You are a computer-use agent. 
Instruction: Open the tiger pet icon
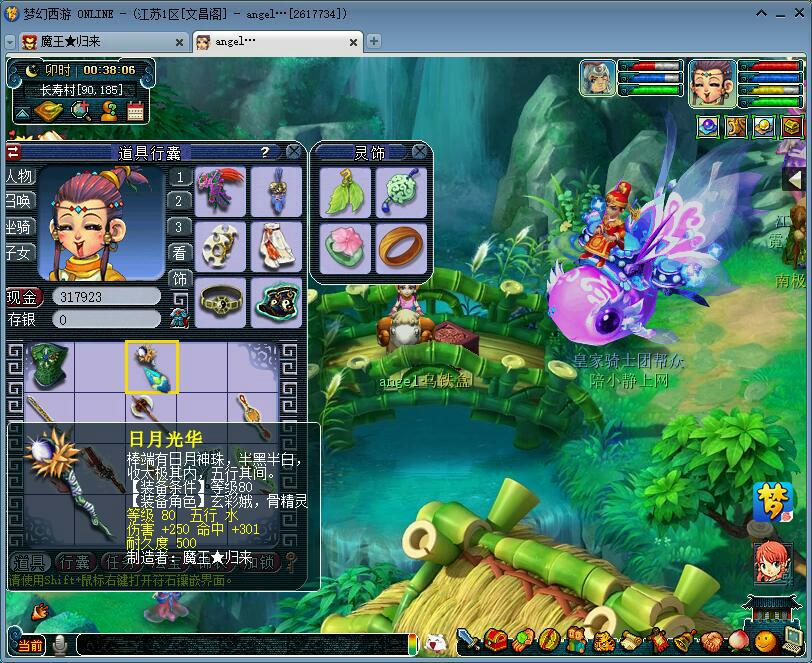pos(603,641)
